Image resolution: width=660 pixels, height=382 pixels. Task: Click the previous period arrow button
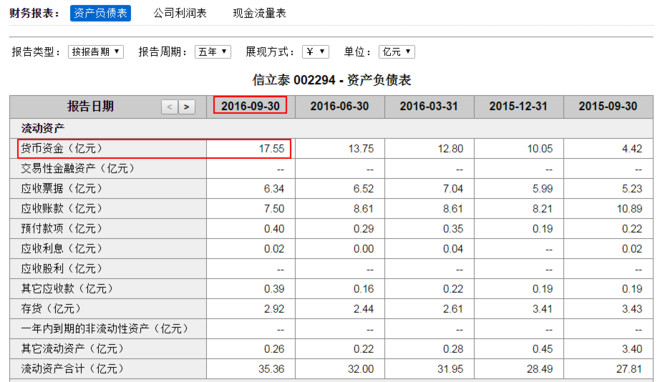[x=169, y=107]
